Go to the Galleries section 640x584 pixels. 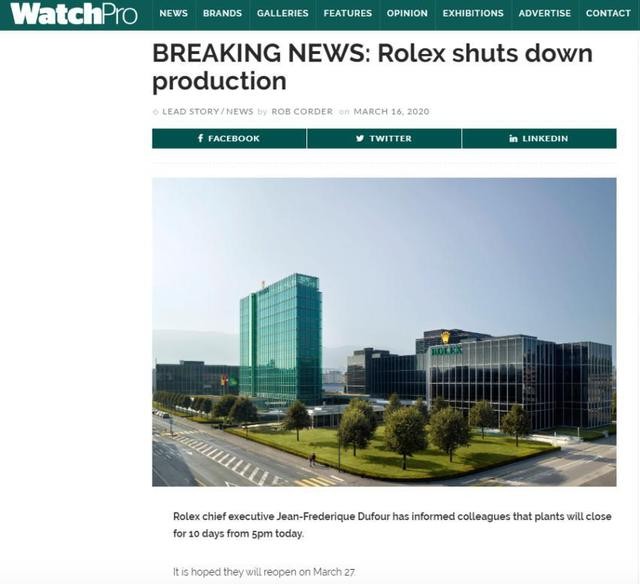[x=282, y=13]
